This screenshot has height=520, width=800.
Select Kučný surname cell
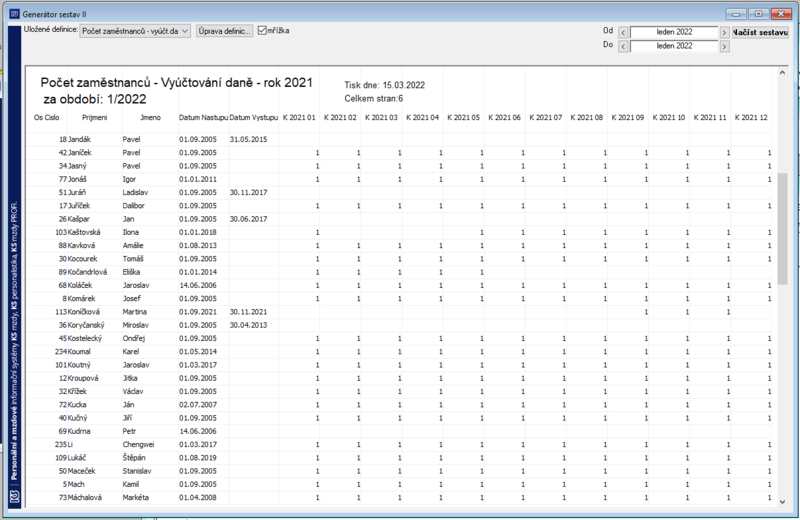tap(78, 418)
